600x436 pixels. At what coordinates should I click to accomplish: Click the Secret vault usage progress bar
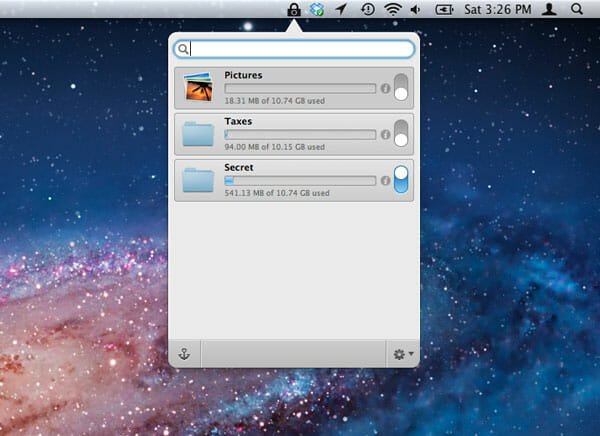click(300, 181)
